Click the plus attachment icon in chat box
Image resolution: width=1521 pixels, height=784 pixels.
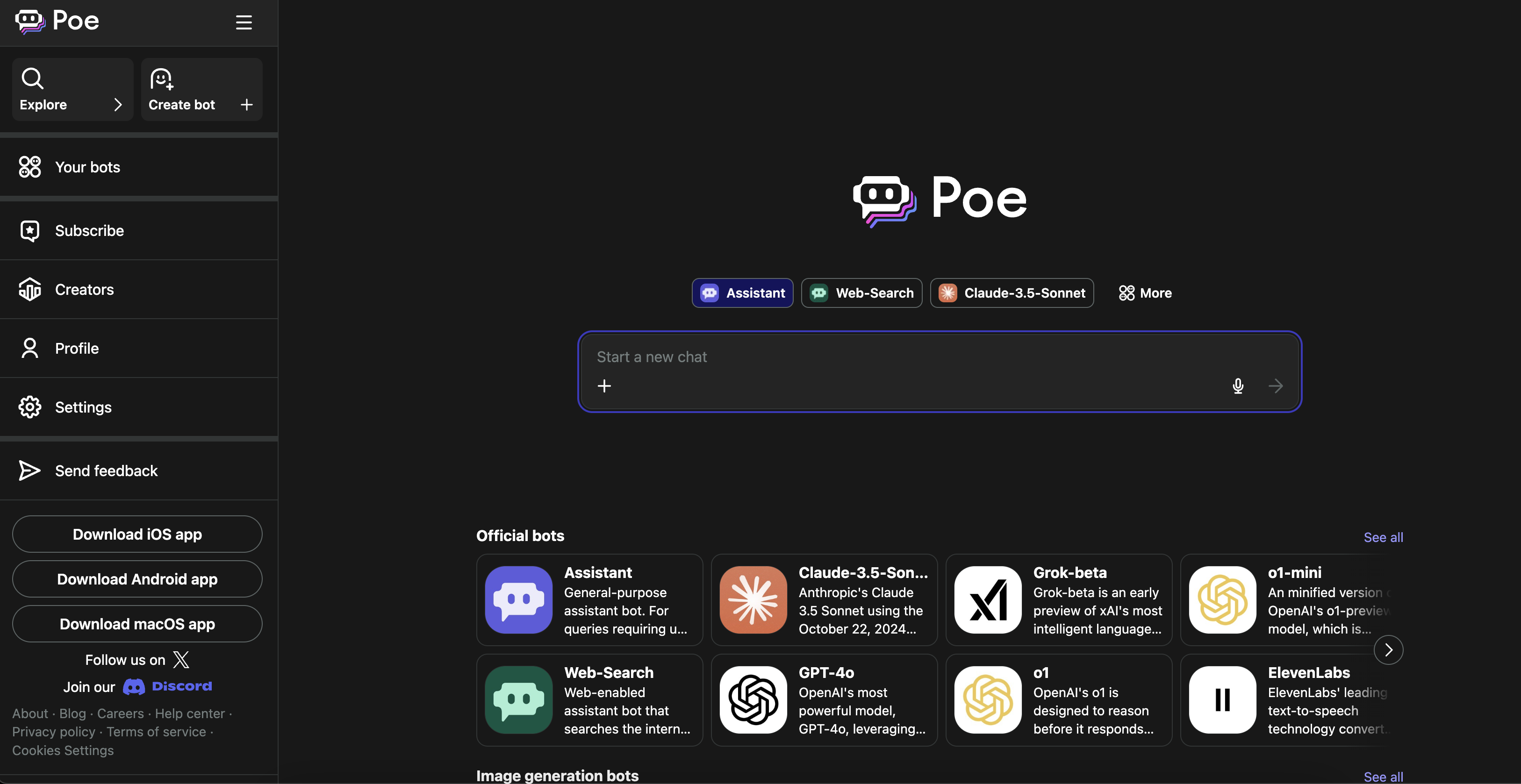604,386
